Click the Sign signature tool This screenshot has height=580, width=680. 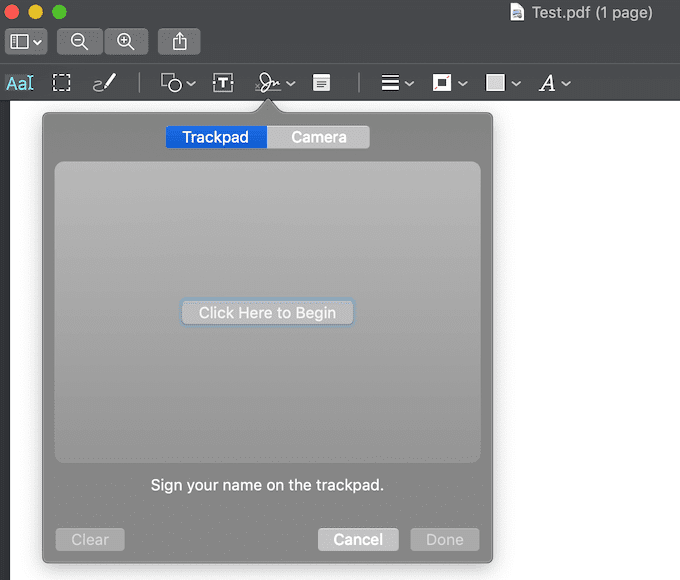(x=268, y=82)
